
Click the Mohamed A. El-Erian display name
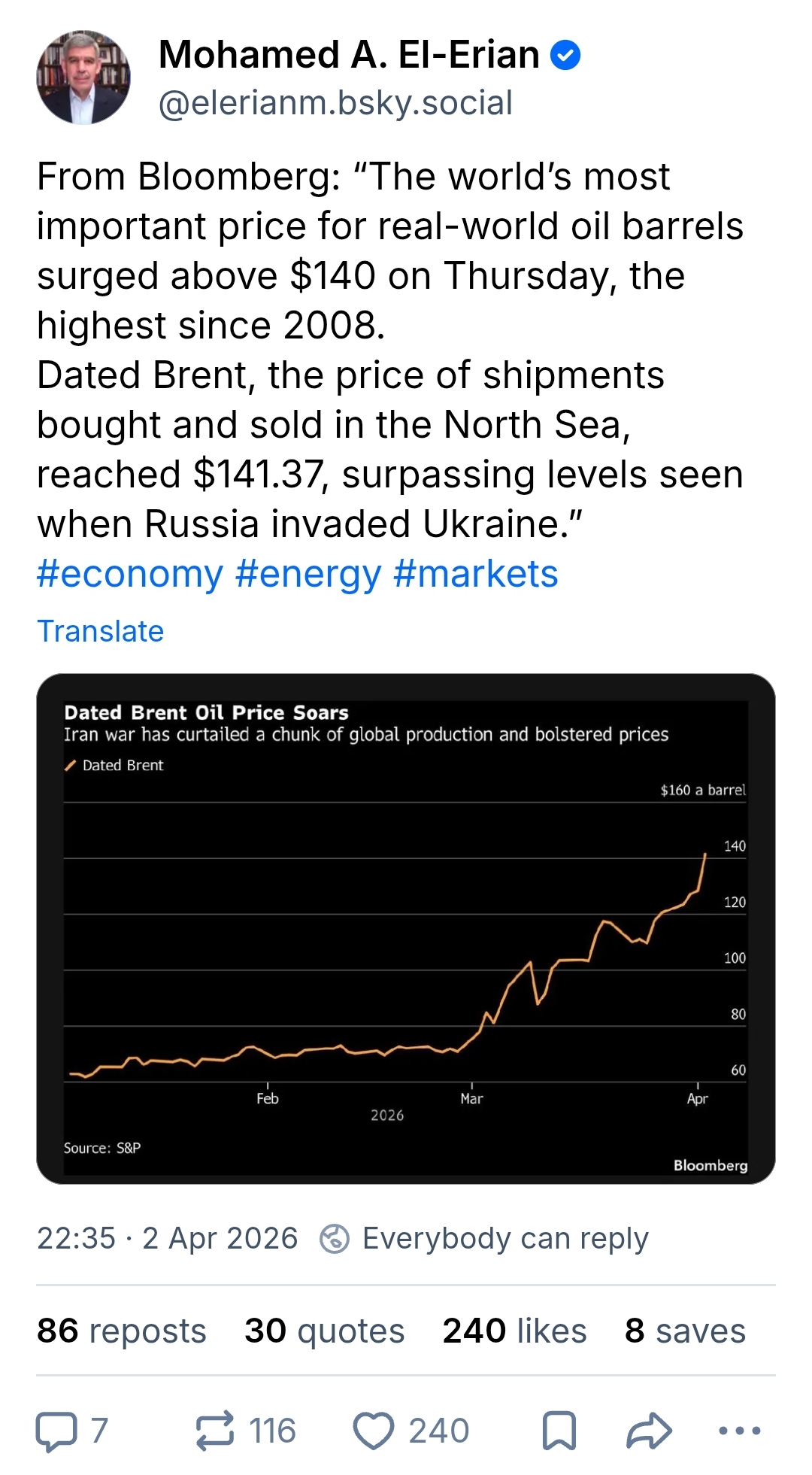click(349, 55)
